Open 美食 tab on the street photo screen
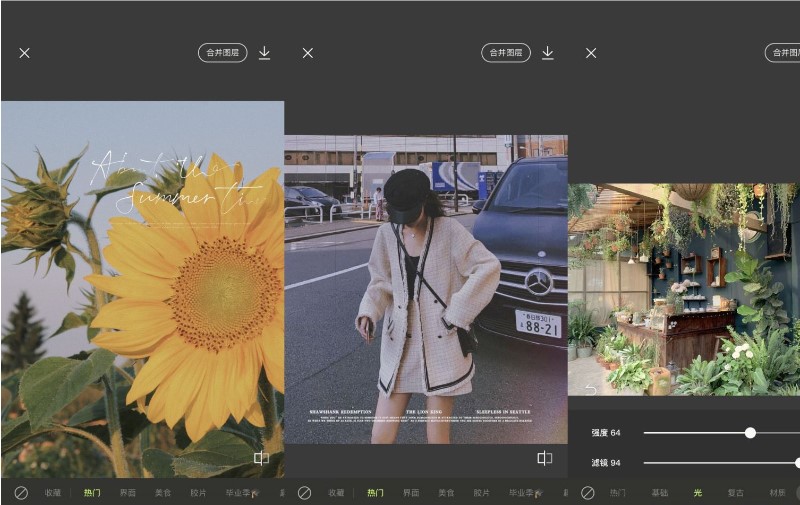The image size is (800, 505). pos(446,493)
